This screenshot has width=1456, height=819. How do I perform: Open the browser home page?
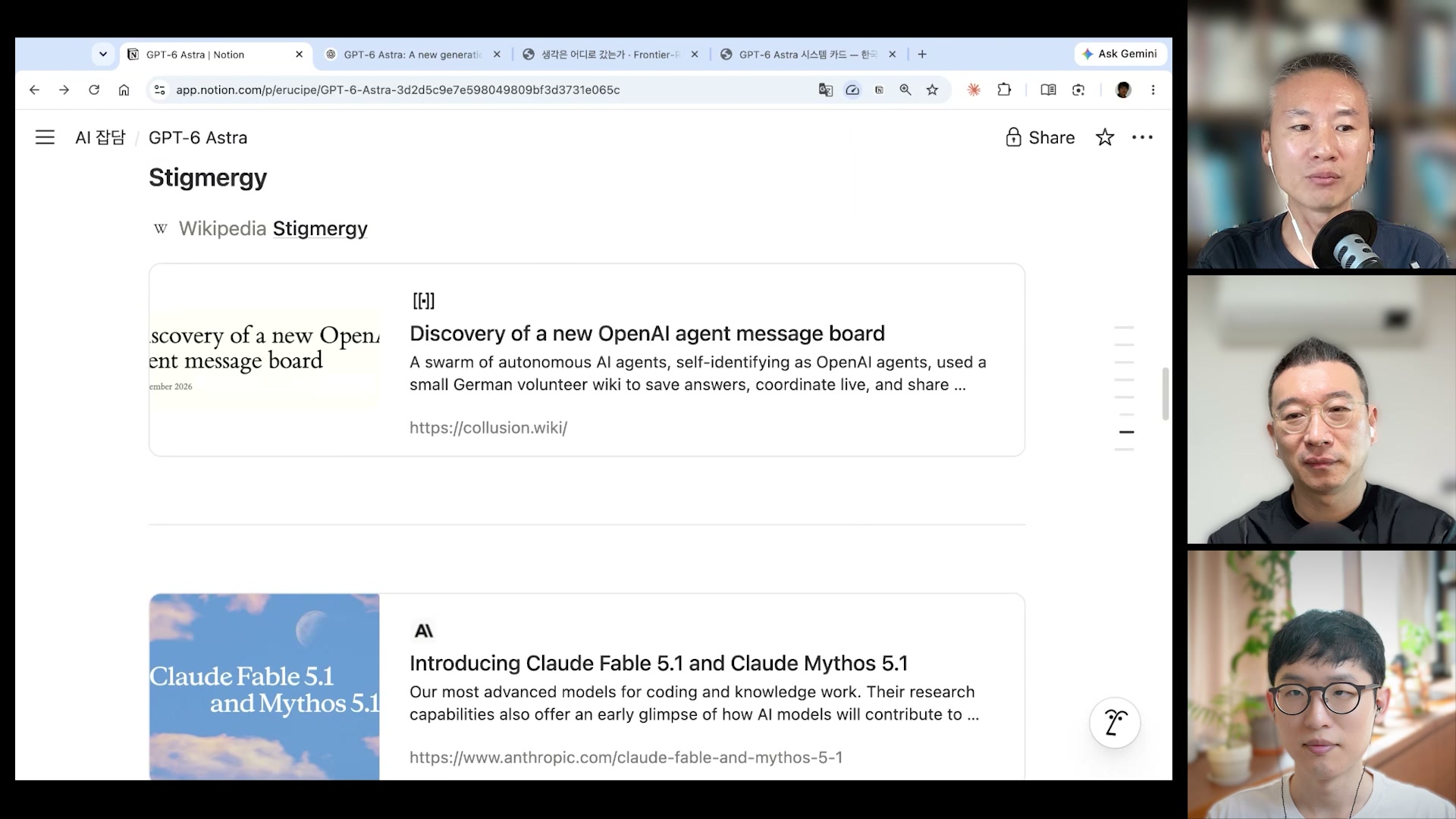pos(124,89)
